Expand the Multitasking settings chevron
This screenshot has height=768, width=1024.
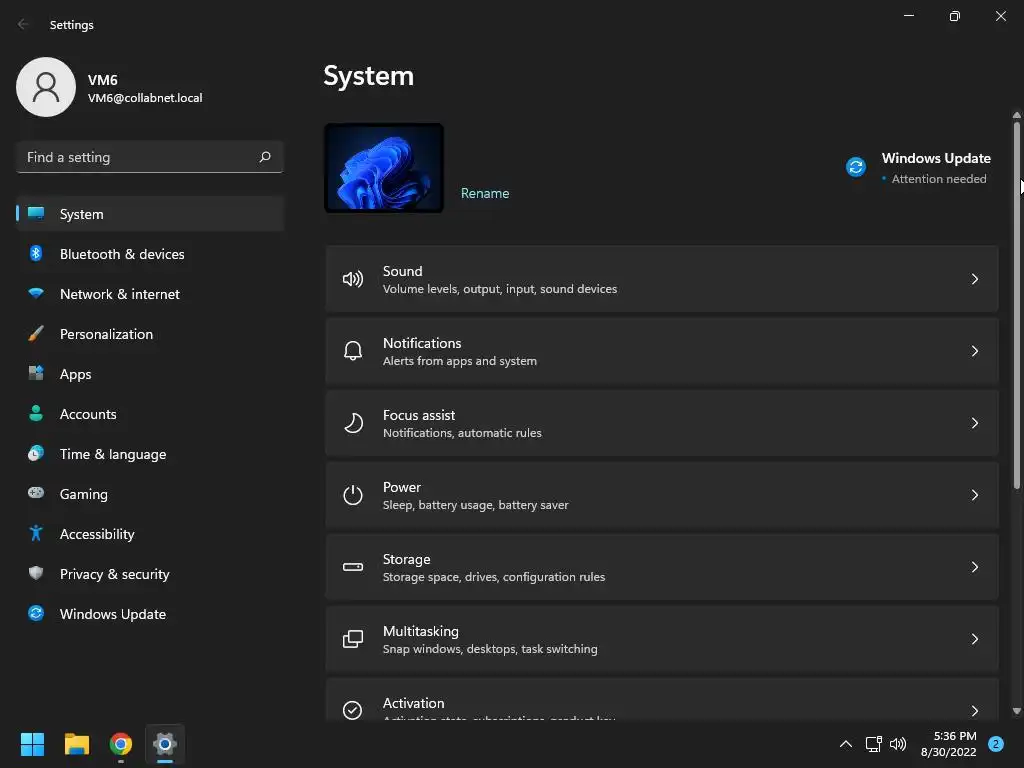[x=975, y=639]
